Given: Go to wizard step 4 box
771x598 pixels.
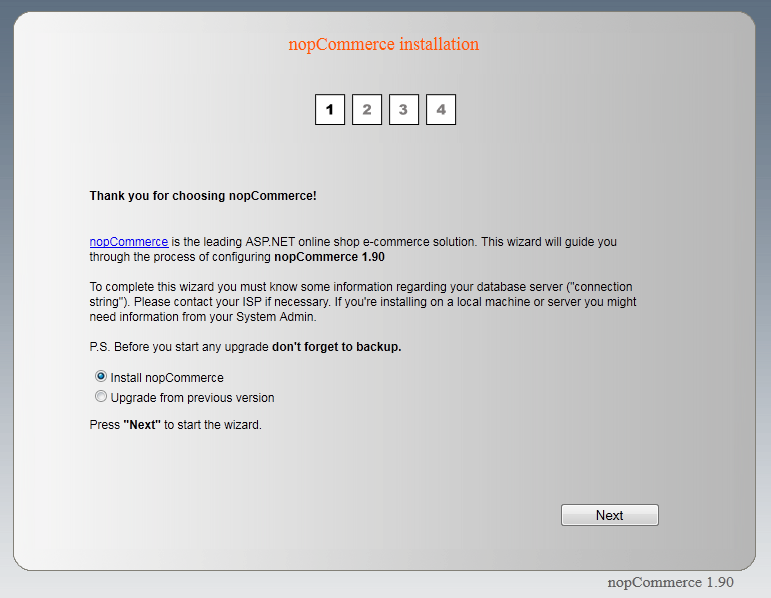Looking at the screenshot, I should 441,110.
